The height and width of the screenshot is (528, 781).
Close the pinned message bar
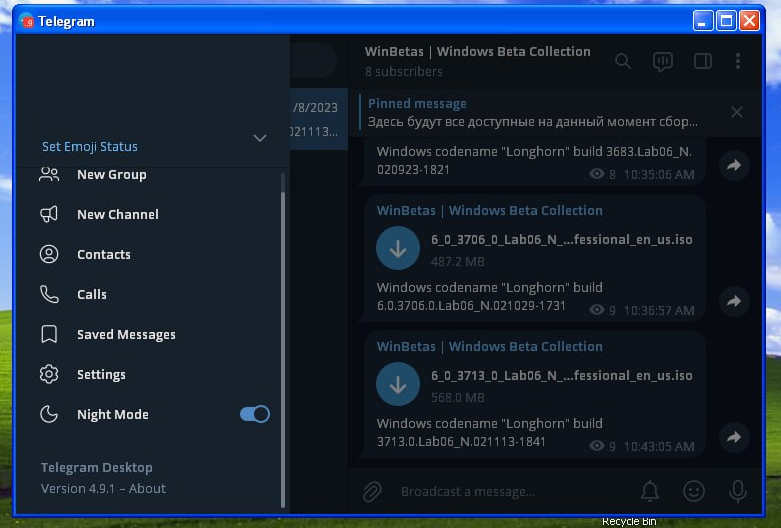pyautogui.click(x=737, y=112)
